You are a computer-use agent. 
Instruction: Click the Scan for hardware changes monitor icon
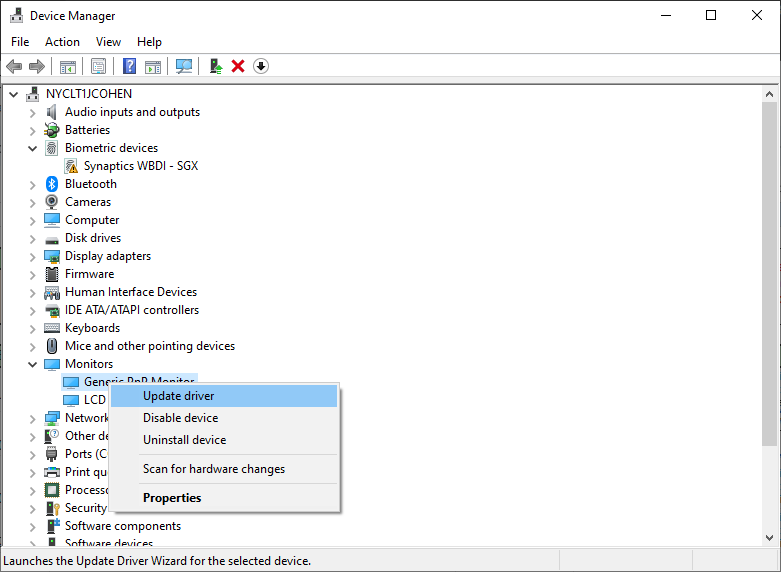click(x=184, y=66)
